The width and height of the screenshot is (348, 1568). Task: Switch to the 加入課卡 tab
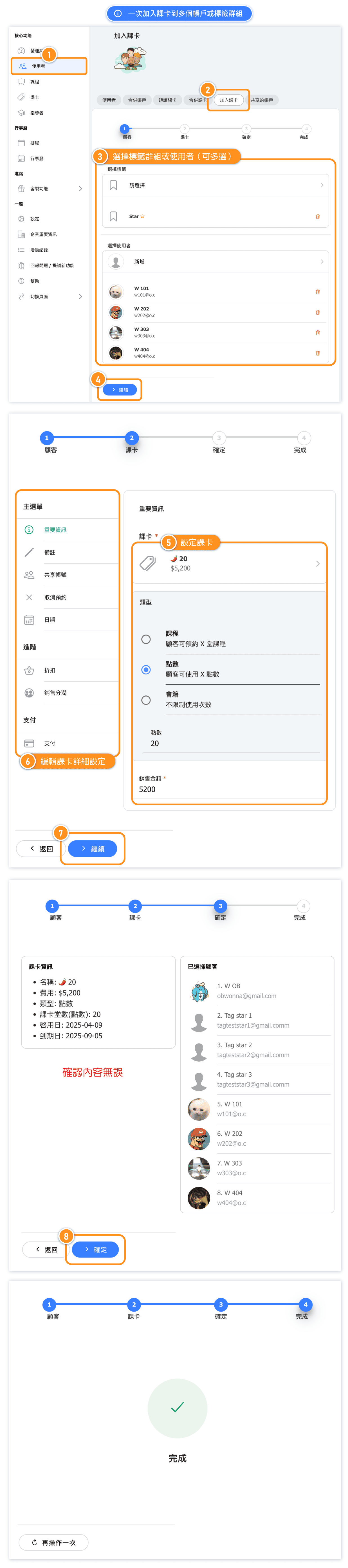[x=229, y=100]
